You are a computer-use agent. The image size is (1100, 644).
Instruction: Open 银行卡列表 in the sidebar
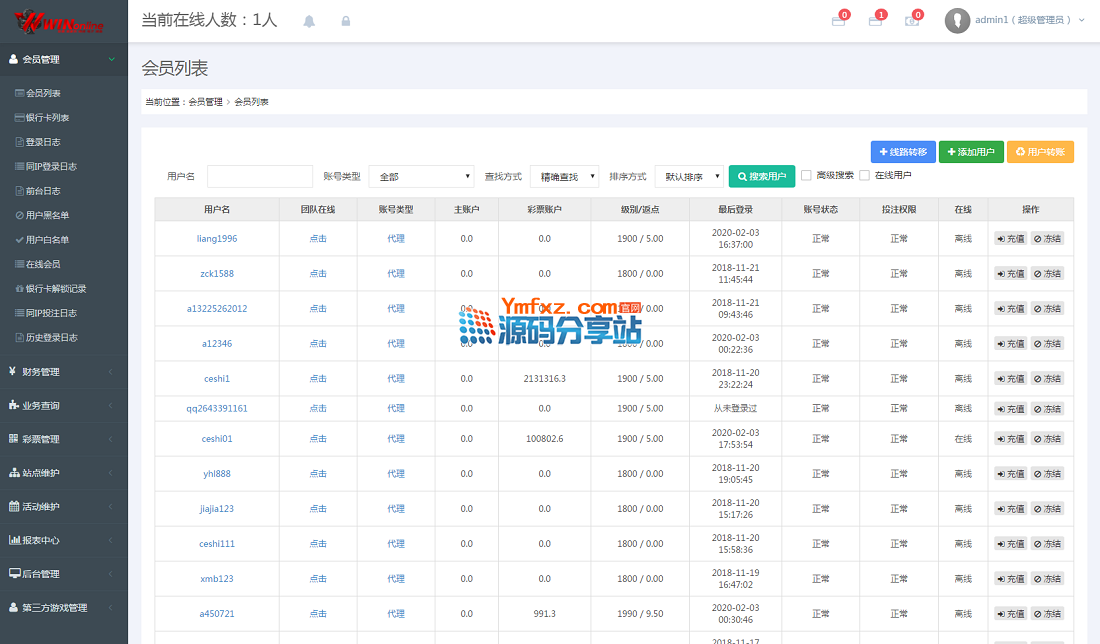[47, 118]
